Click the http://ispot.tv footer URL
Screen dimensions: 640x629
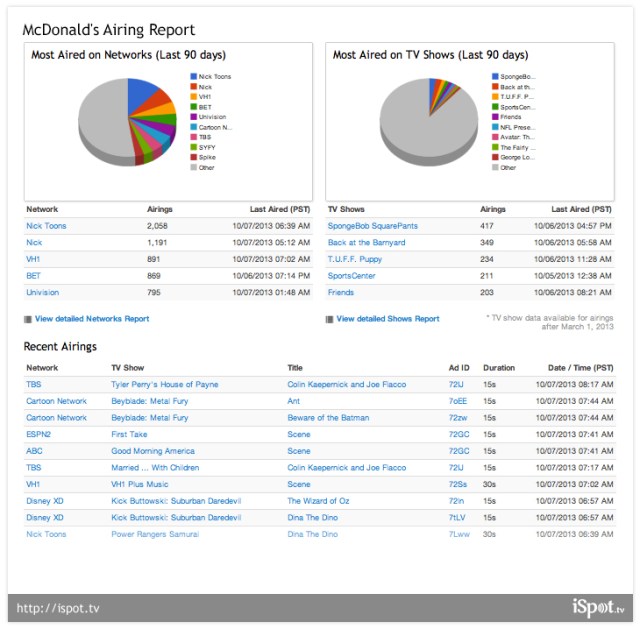[58, 608]
